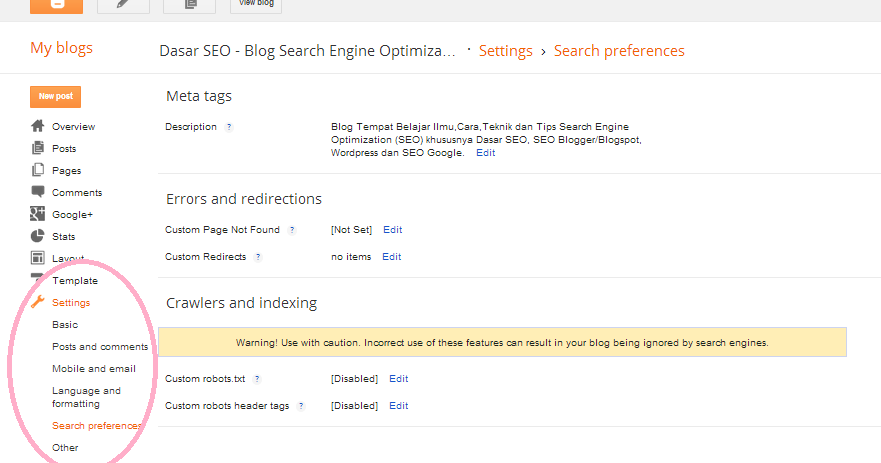Click the Overview home icon
The image size is (881, 463).
coord(38,126)
